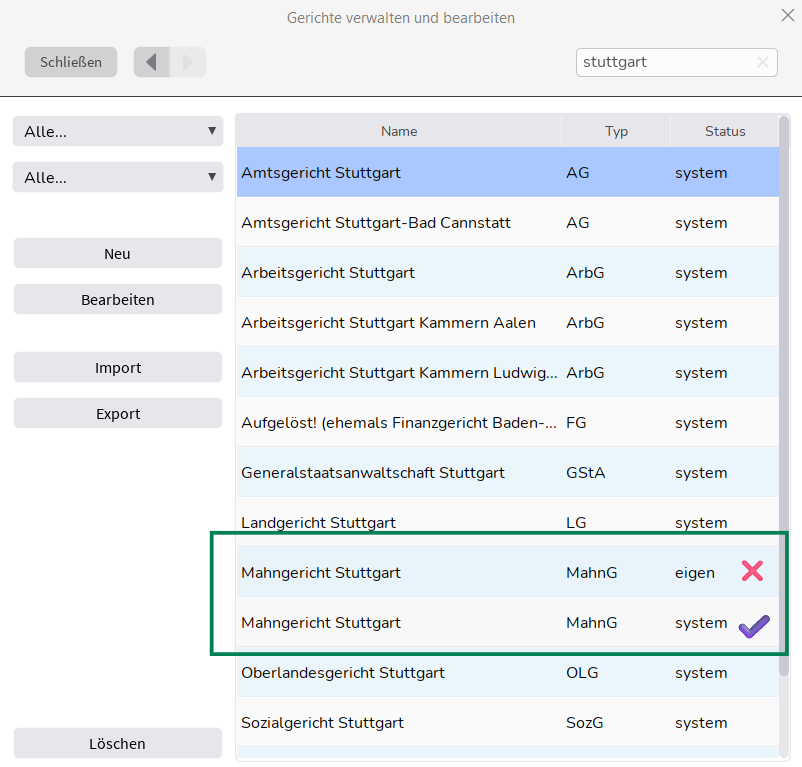The image size is (802, 767).
Task: Sort list by Typ column header
Action: point(616,131)
